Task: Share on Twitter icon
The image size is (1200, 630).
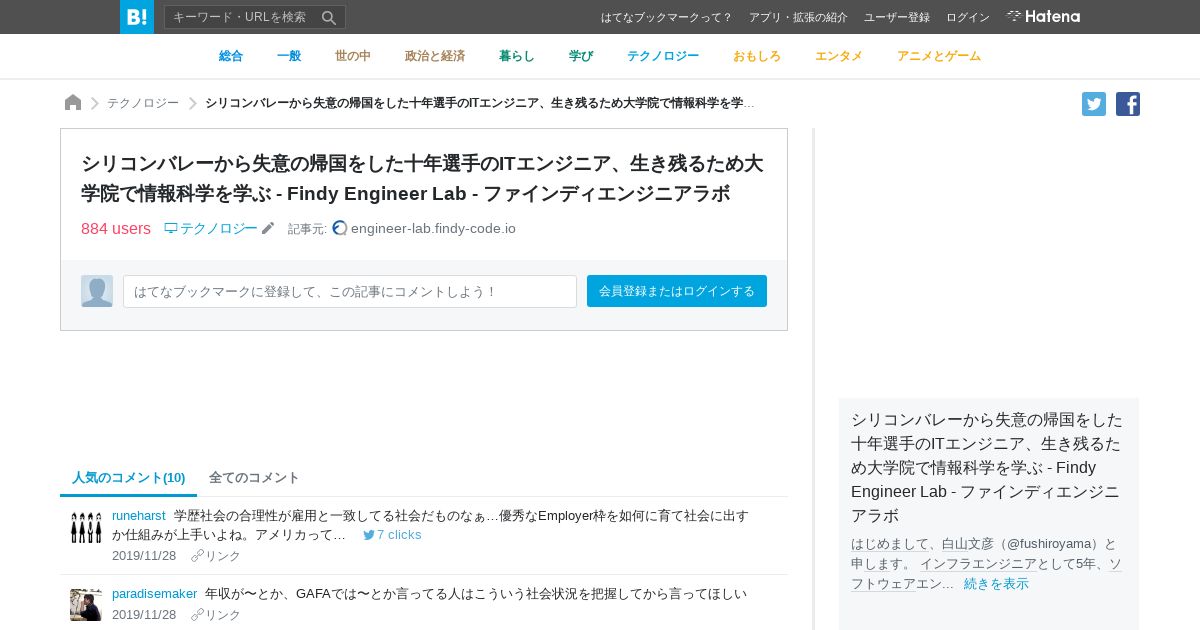Action: tap(1094, 104)
